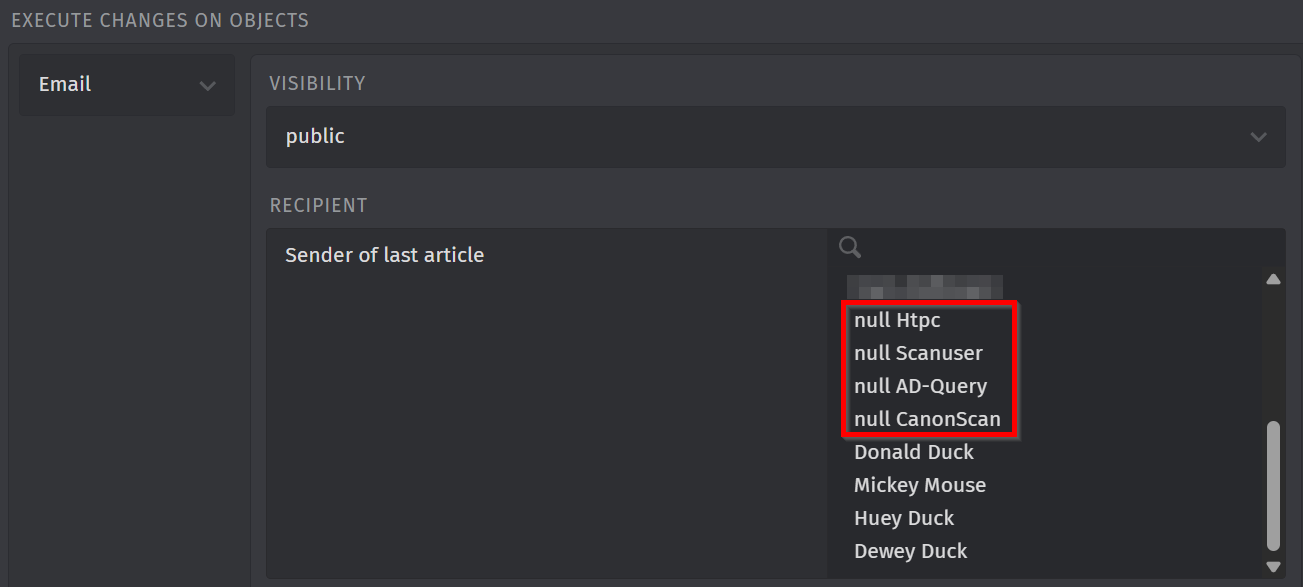Viewport: 1303px width, 587px height.
Task: Click the chevron in the public field
Action: click(1258, 137)
